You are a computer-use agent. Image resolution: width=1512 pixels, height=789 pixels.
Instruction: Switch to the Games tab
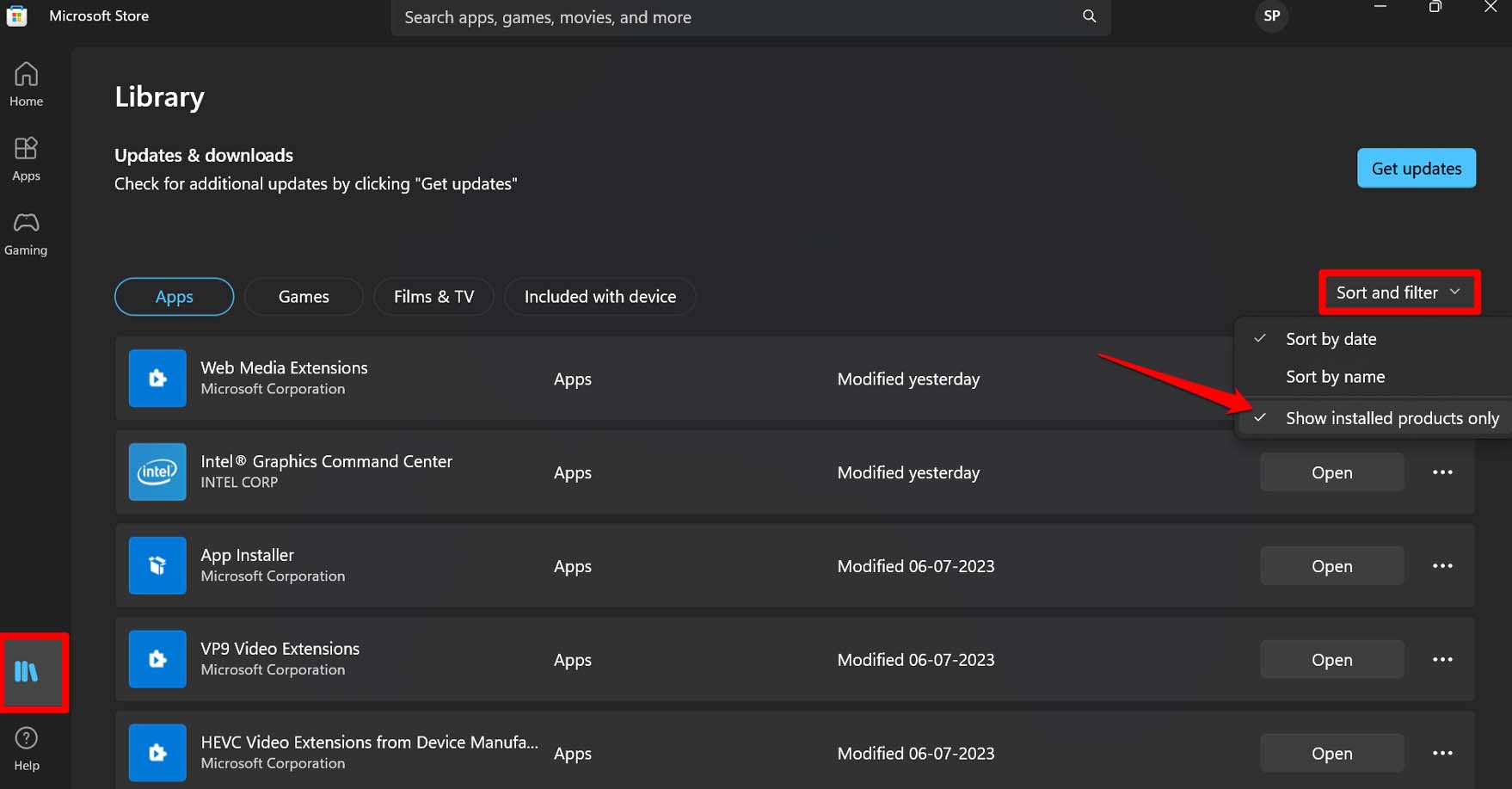point(303,296)
